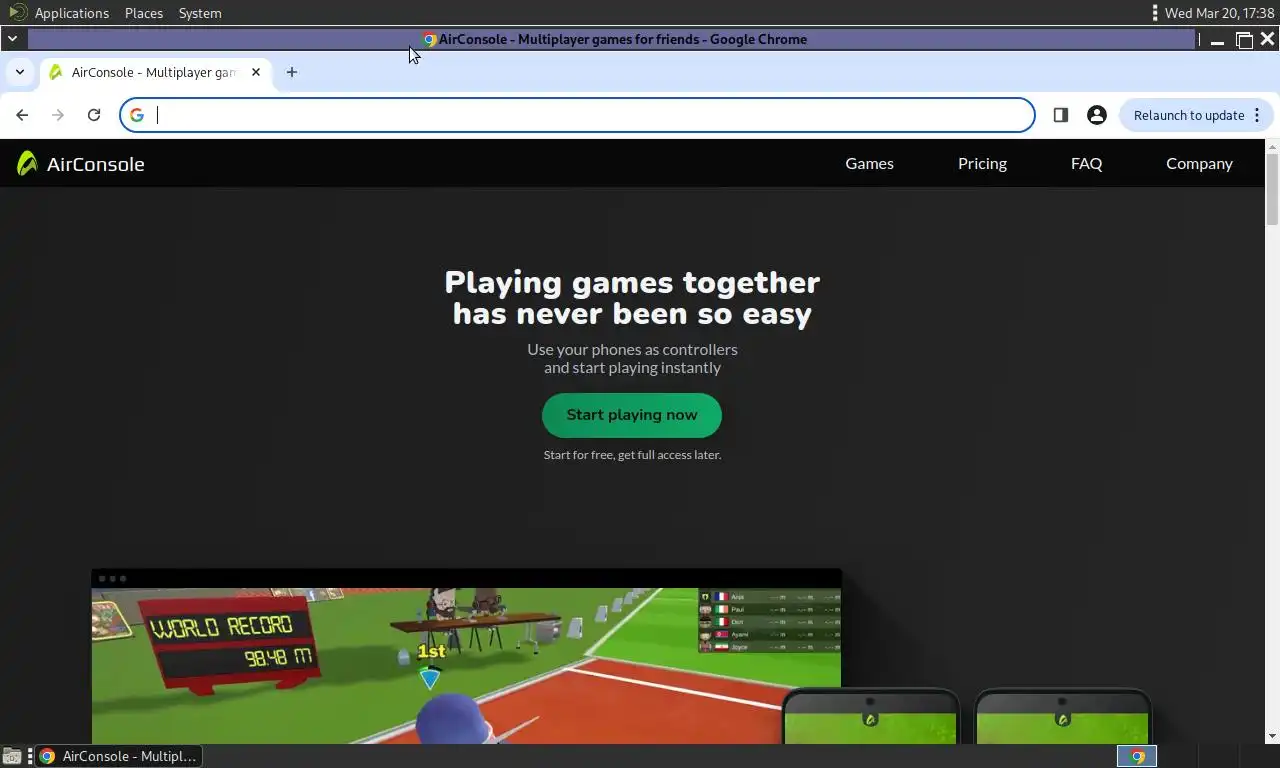Click show desktop icon in bottom panel

(x=12, y=756)
